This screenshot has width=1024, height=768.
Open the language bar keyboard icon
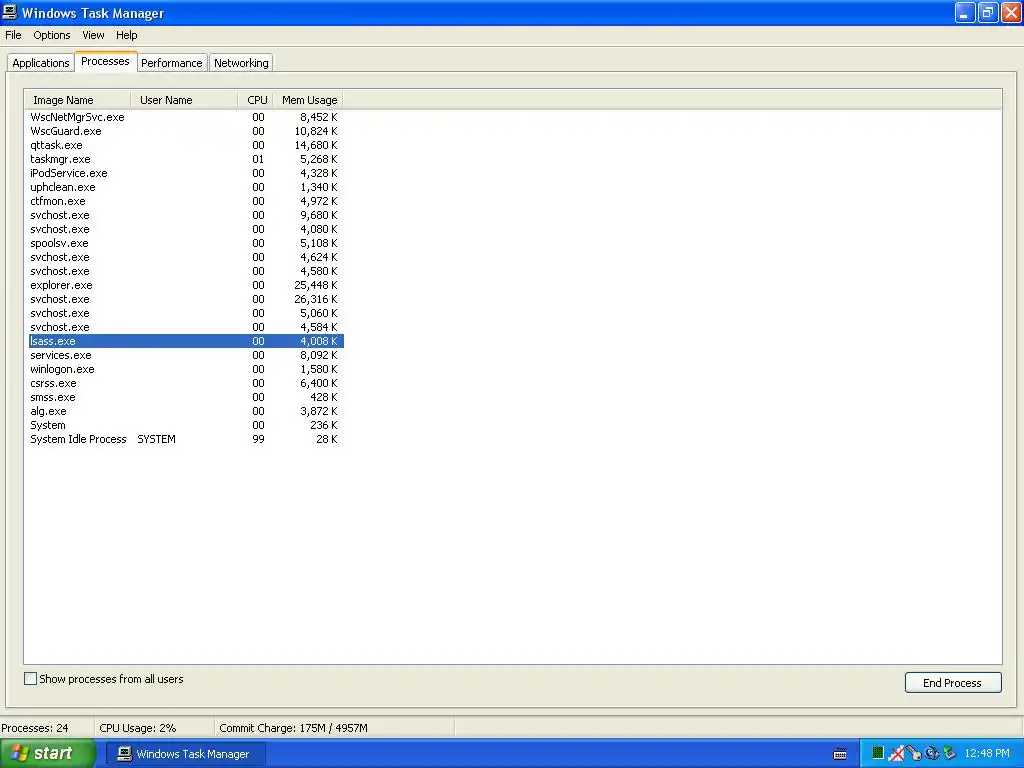click(840, 754)
